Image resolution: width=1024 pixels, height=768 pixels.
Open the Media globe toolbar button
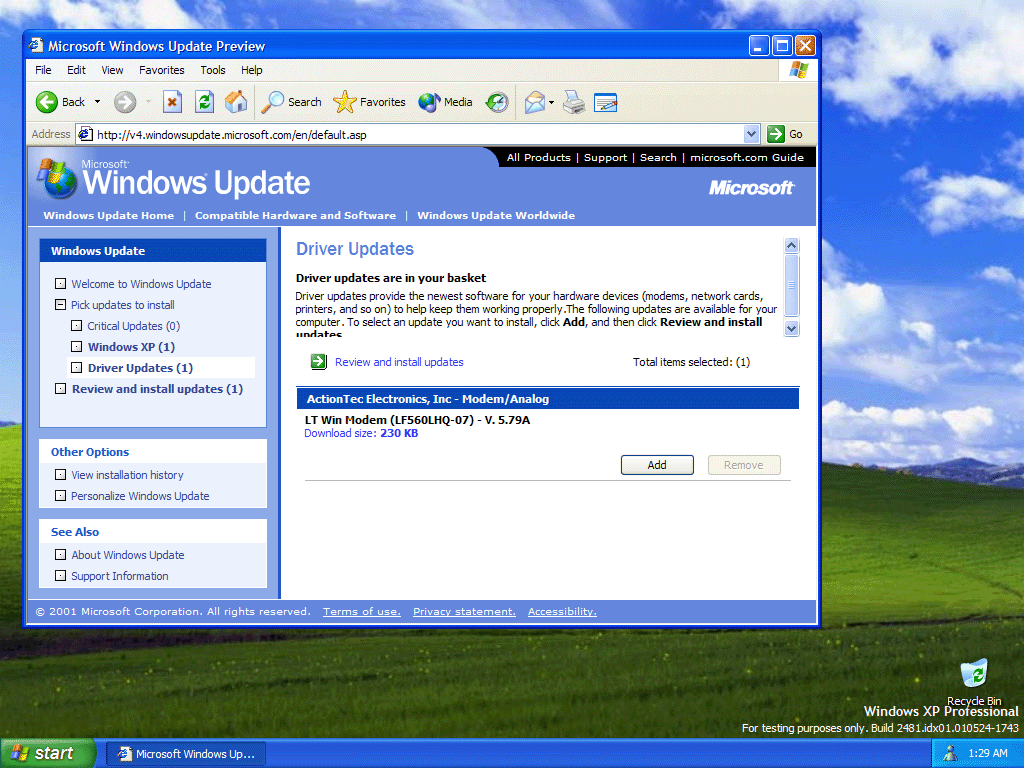pyautogui.click(x=445, y=102)
